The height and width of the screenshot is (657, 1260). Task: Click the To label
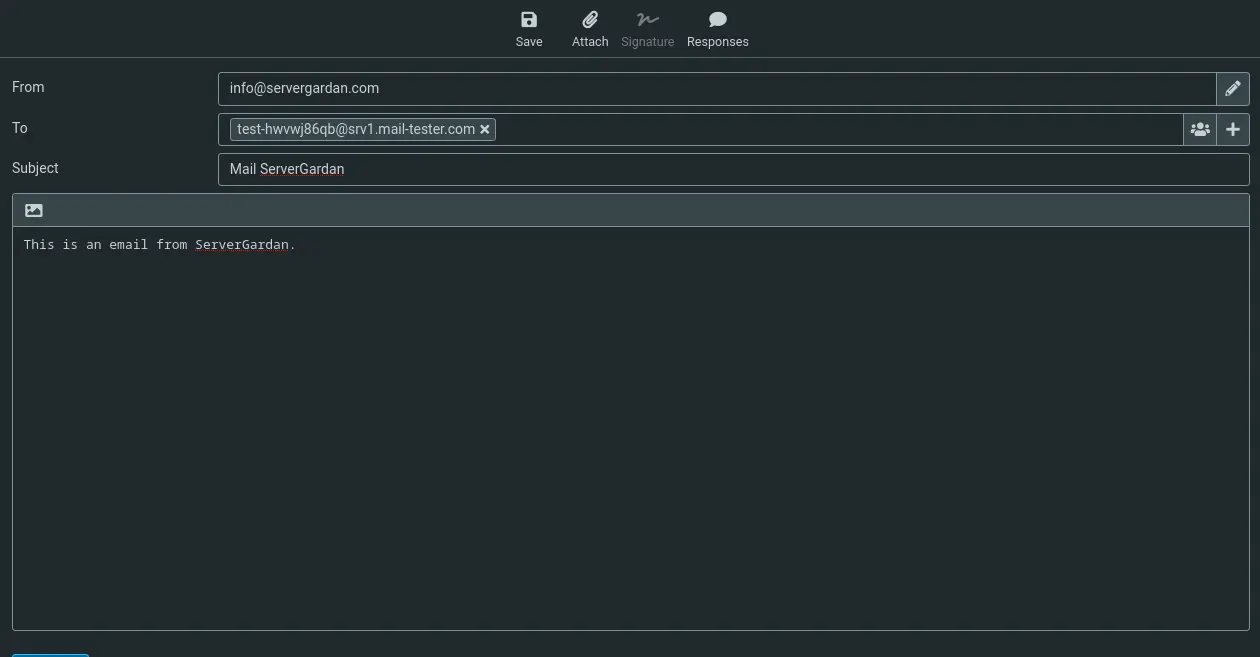[x=20, y=128]
